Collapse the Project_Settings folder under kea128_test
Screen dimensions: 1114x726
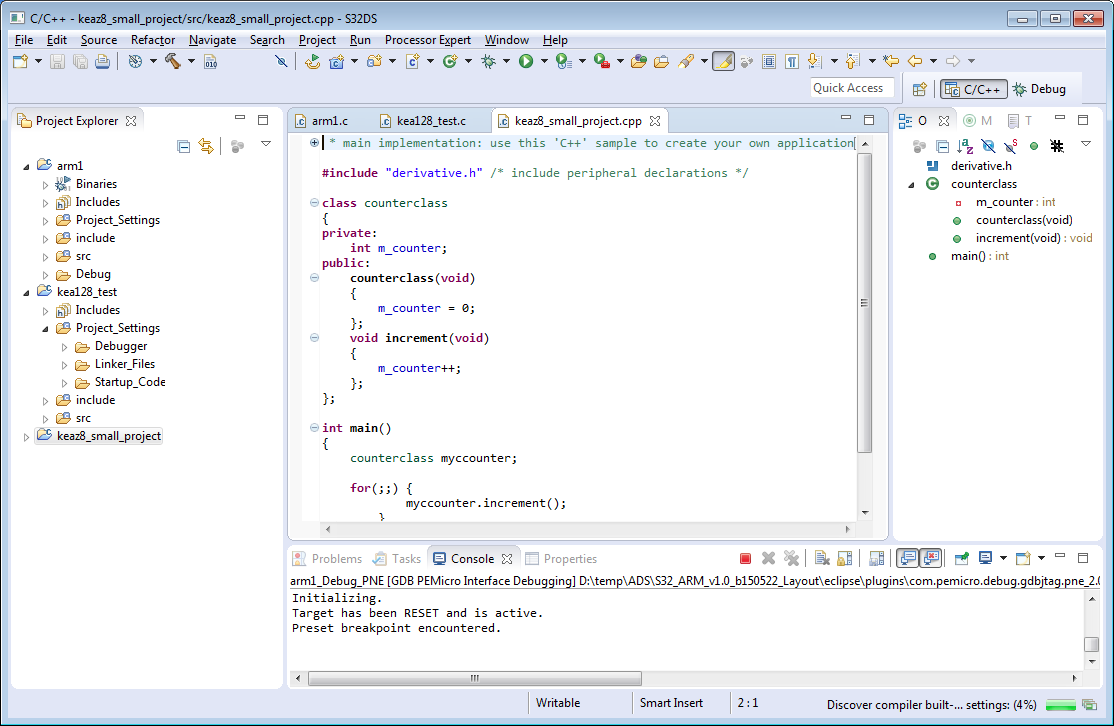pos(45,328)
